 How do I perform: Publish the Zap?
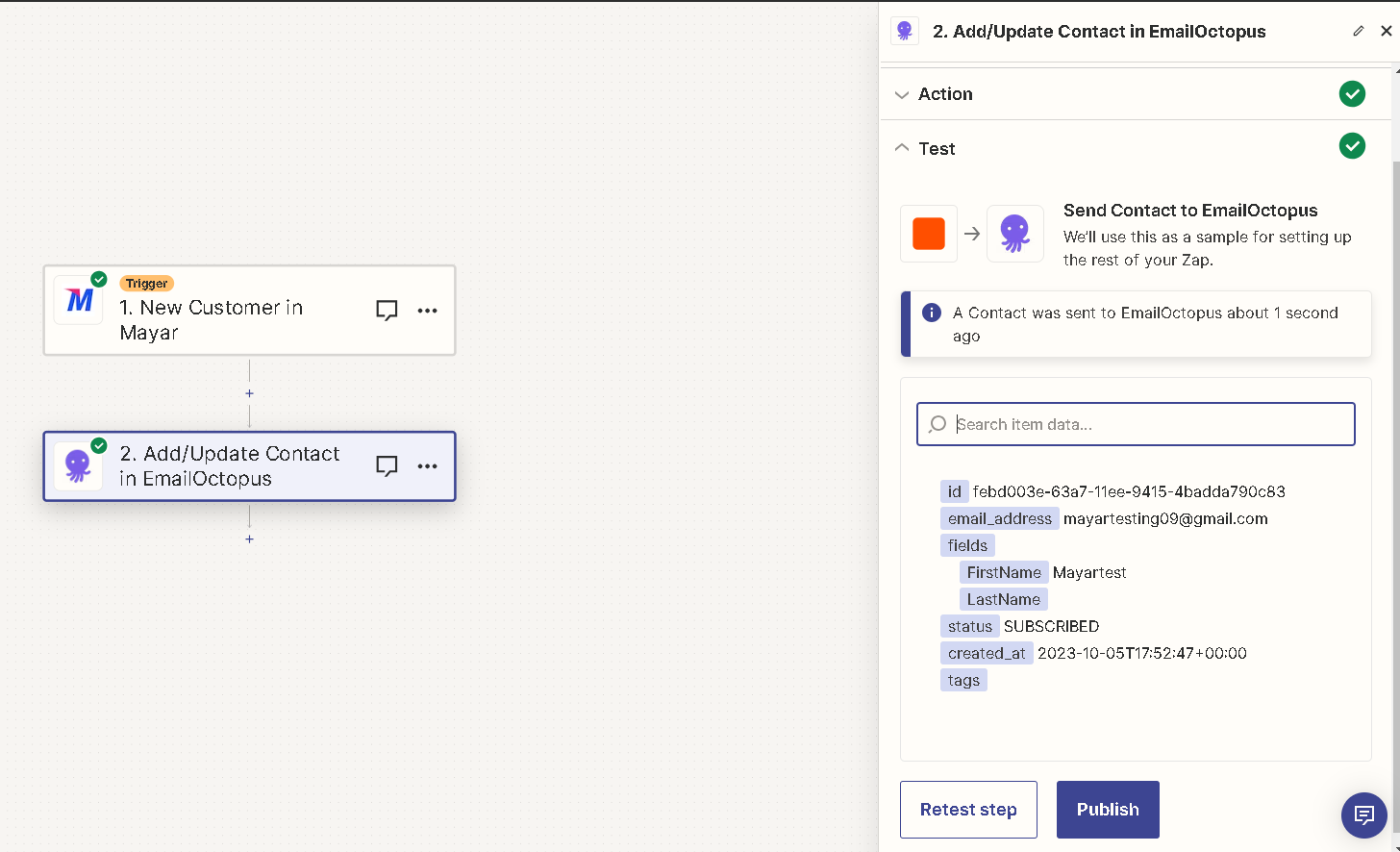tap(1108, 810)
